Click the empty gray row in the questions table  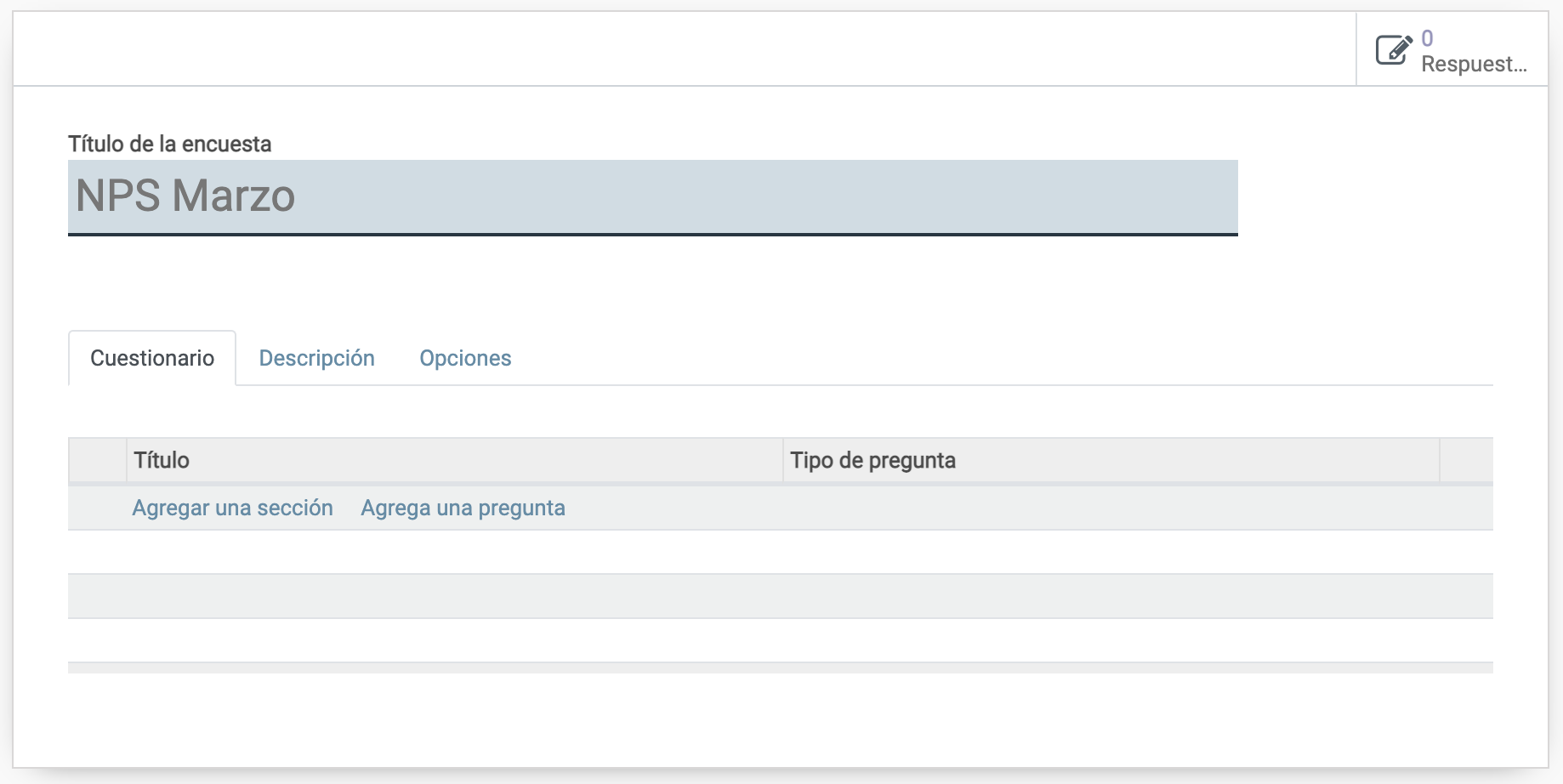781,596
